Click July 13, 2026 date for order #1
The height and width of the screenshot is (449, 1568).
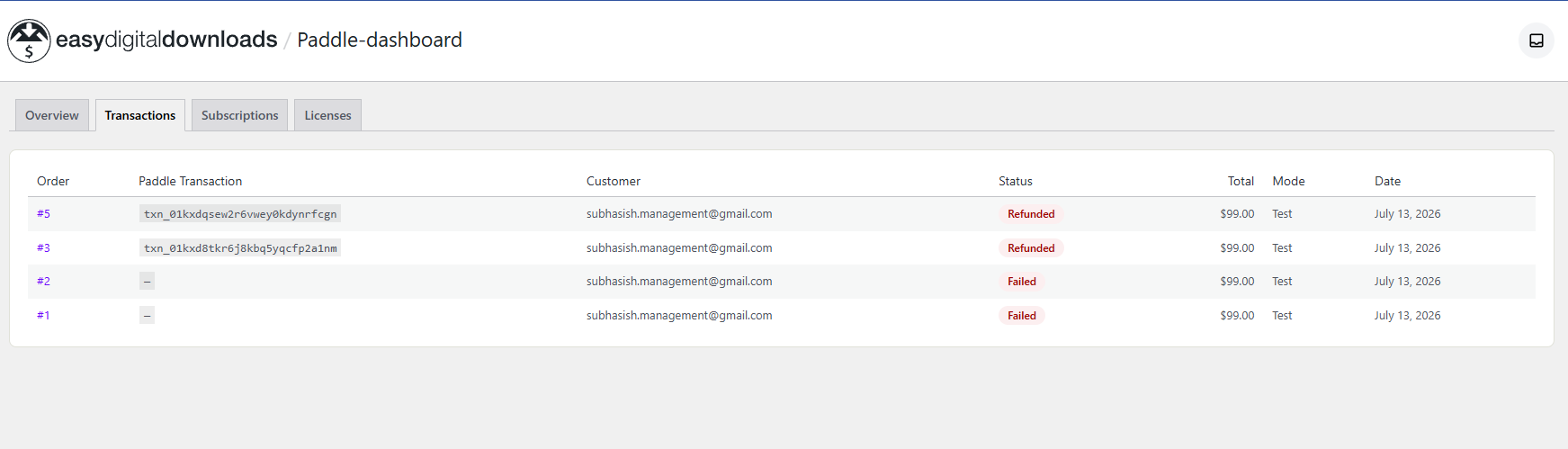pyautogui.click(x=1408, y=316)
